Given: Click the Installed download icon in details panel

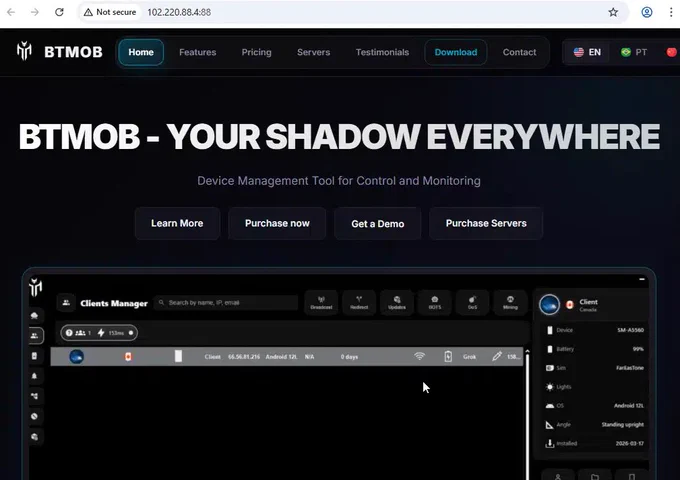Looking at the screenshot, I should (x=549, y=444).
